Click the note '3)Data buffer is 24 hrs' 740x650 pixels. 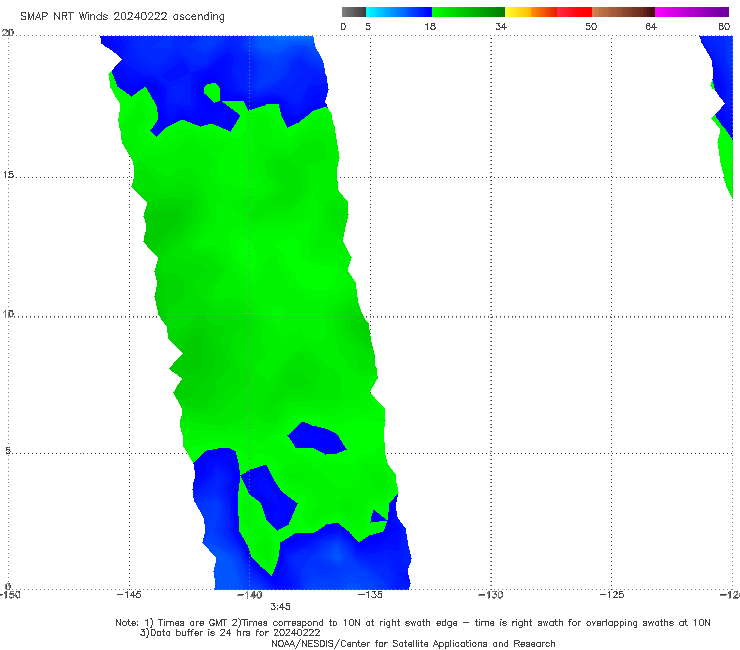230,633
